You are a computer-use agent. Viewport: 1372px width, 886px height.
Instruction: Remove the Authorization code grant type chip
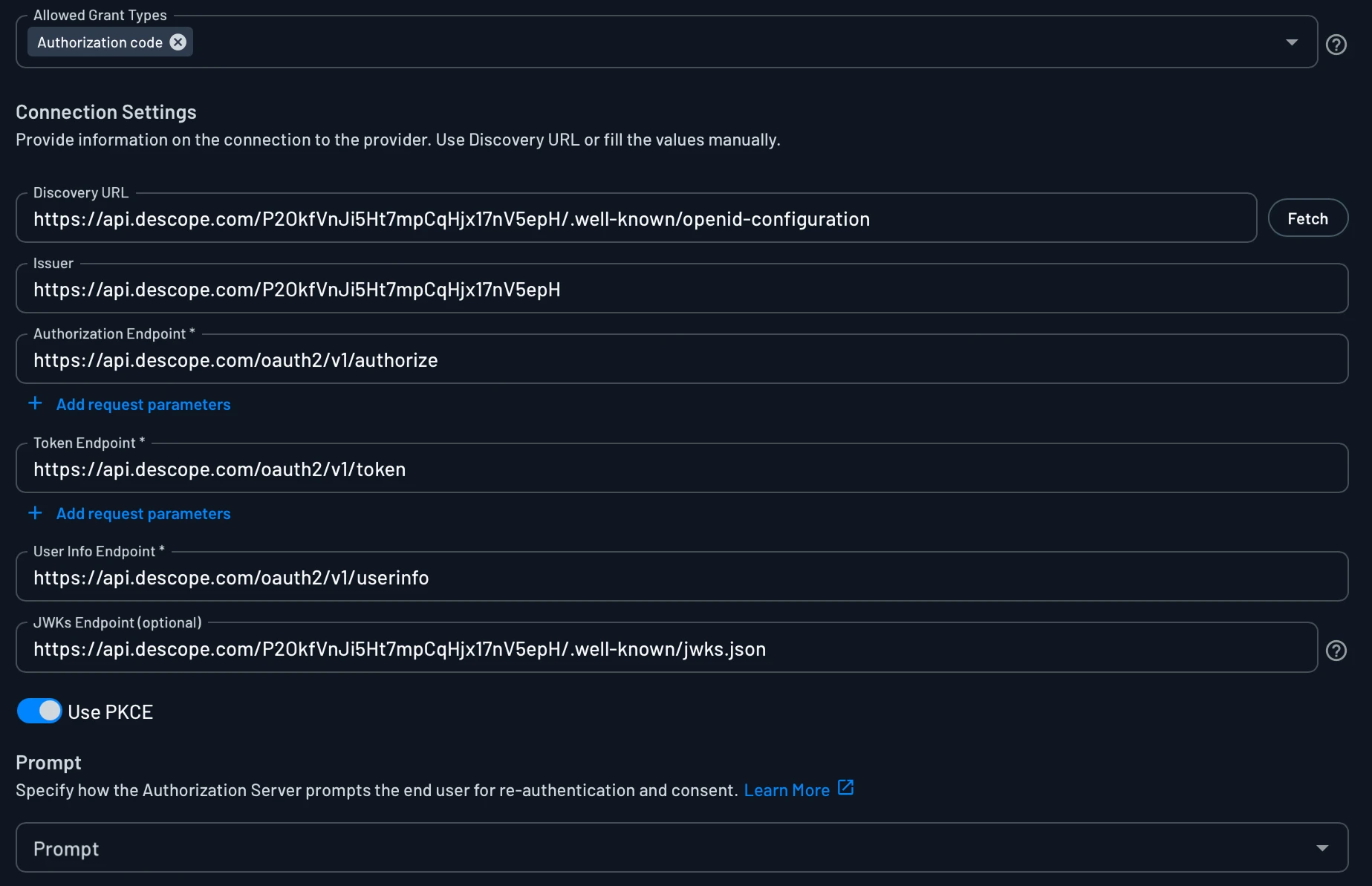tap(178, 42)
